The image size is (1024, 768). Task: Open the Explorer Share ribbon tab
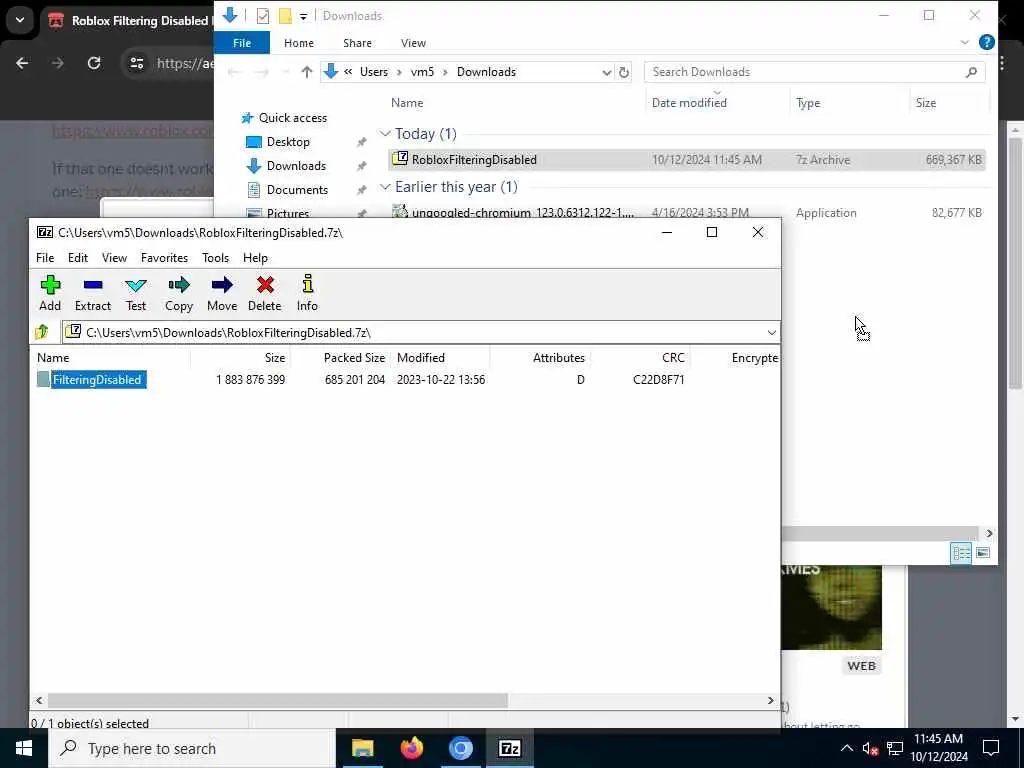pos(357,42)
